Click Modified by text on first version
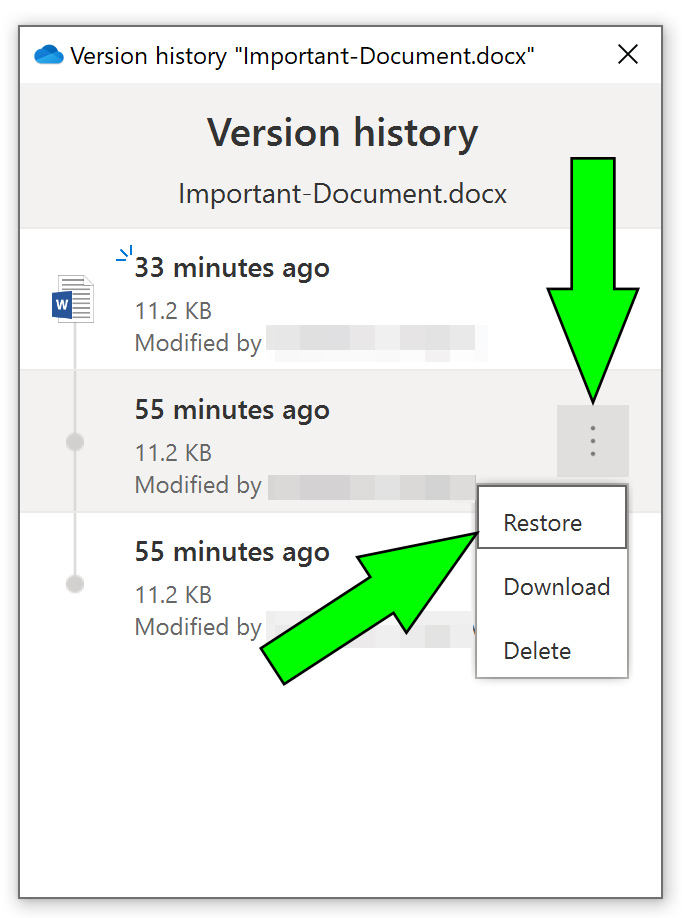Image resolution: width=682 pixels, height=918 pixels. tap(198, 343)
